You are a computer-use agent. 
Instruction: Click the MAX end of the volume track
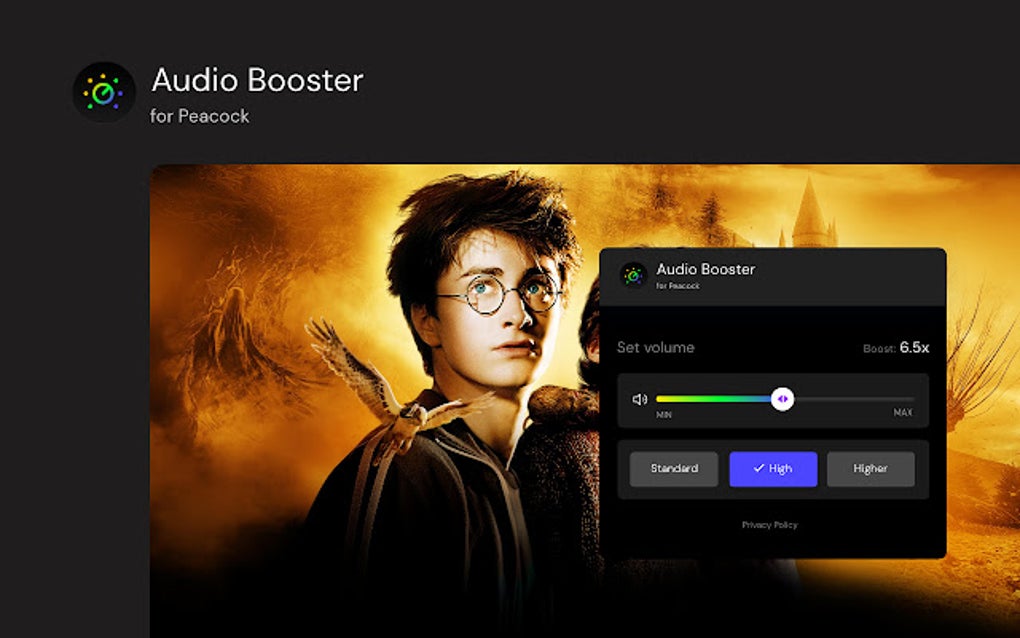912,399
